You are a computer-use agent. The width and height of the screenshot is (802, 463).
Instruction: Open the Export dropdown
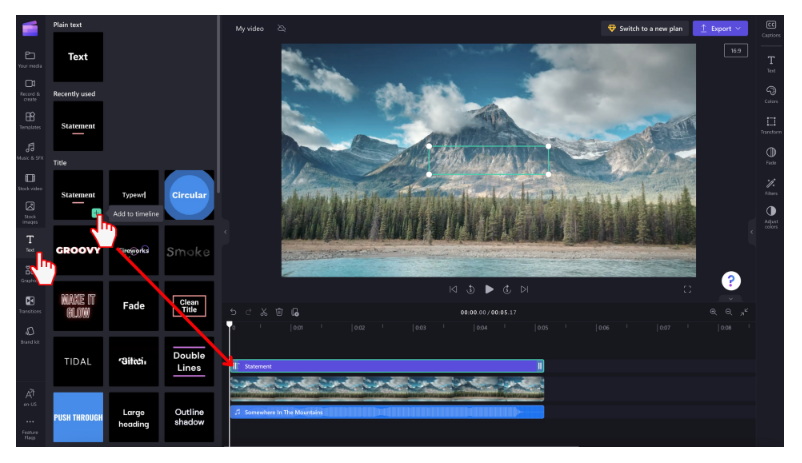pos(720,29)
